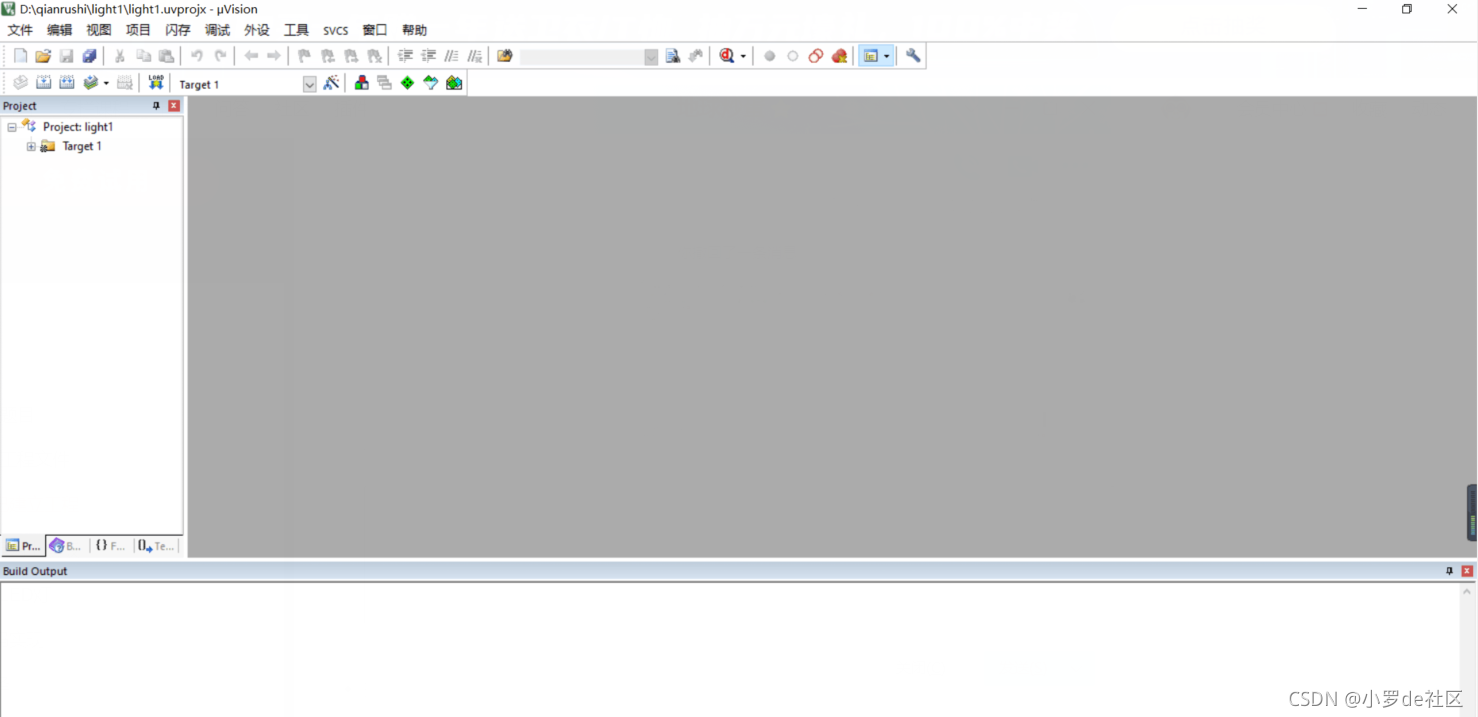Collapse the Project: light1 tree node
This screenshot has width=1478, height=717.
pyautogui.click(x=12, y=127)
